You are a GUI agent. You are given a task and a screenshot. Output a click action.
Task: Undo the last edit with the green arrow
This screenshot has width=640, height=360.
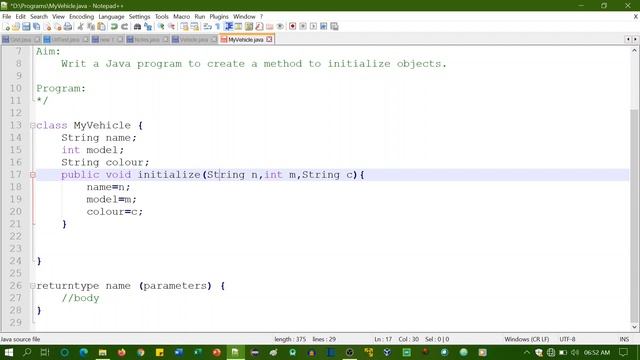point(114,27)
